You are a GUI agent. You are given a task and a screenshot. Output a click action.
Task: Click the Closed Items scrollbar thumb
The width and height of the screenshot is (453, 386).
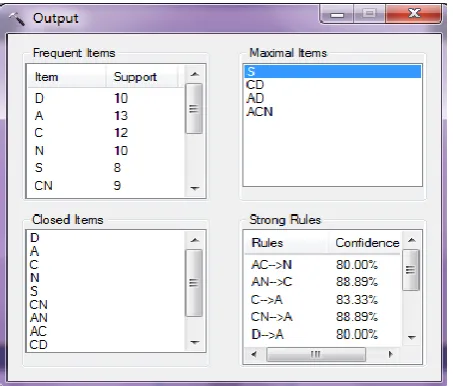point(194,283)
